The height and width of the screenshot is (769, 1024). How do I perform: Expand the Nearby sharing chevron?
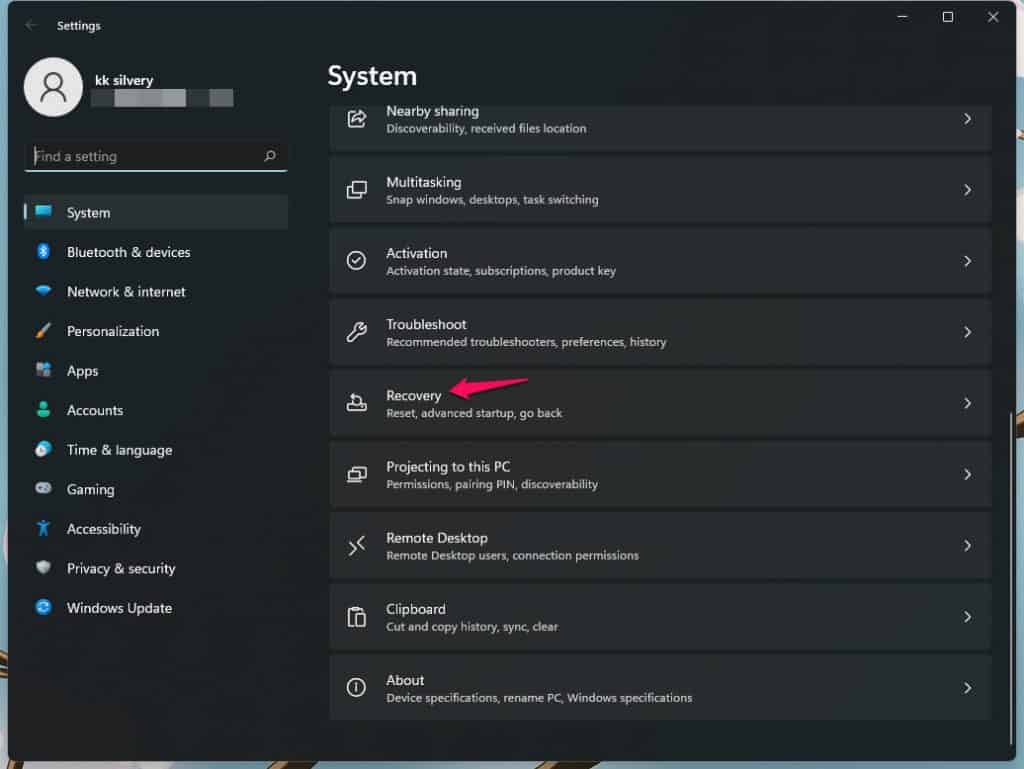tap(967, 119)
